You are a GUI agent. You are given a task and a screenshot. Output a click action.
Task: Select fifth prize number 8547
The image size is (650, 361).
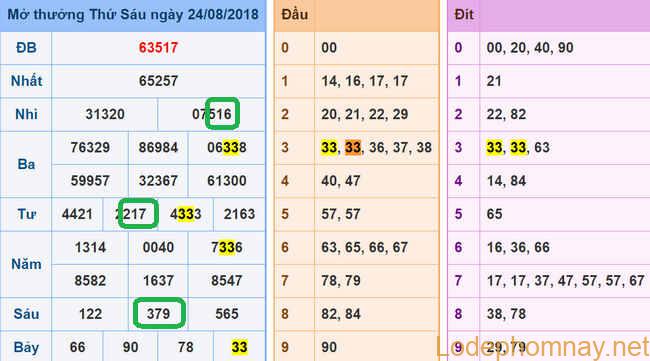coord(227,281)
